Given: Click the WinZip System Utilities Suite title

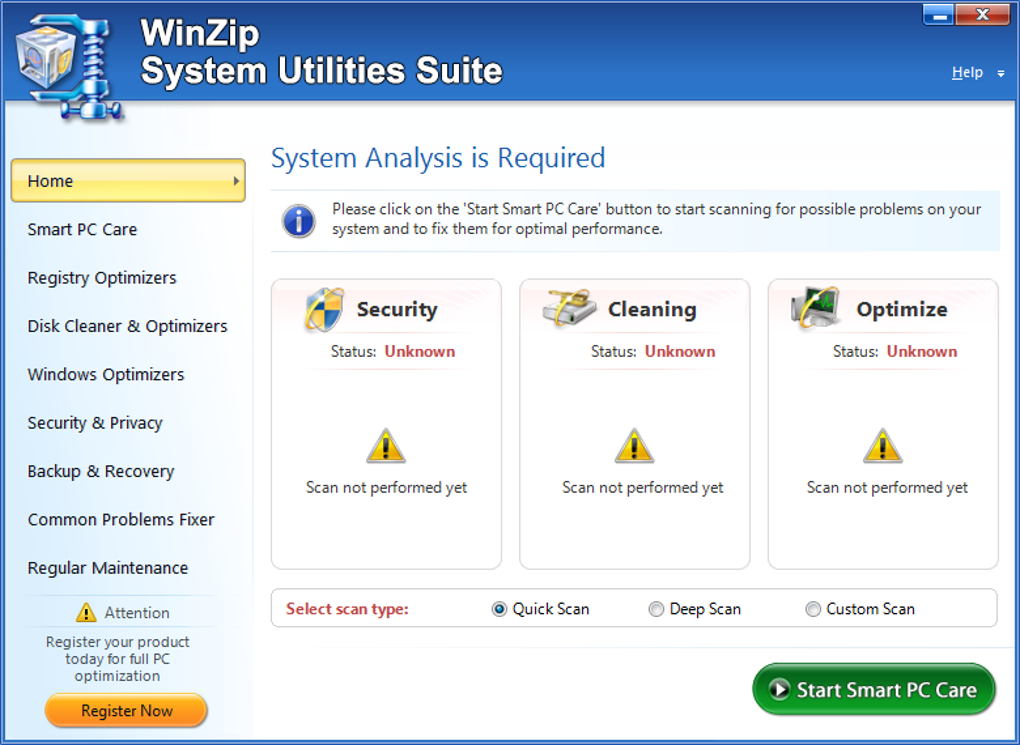Looking at the screenshot, I should pos(321,52).
